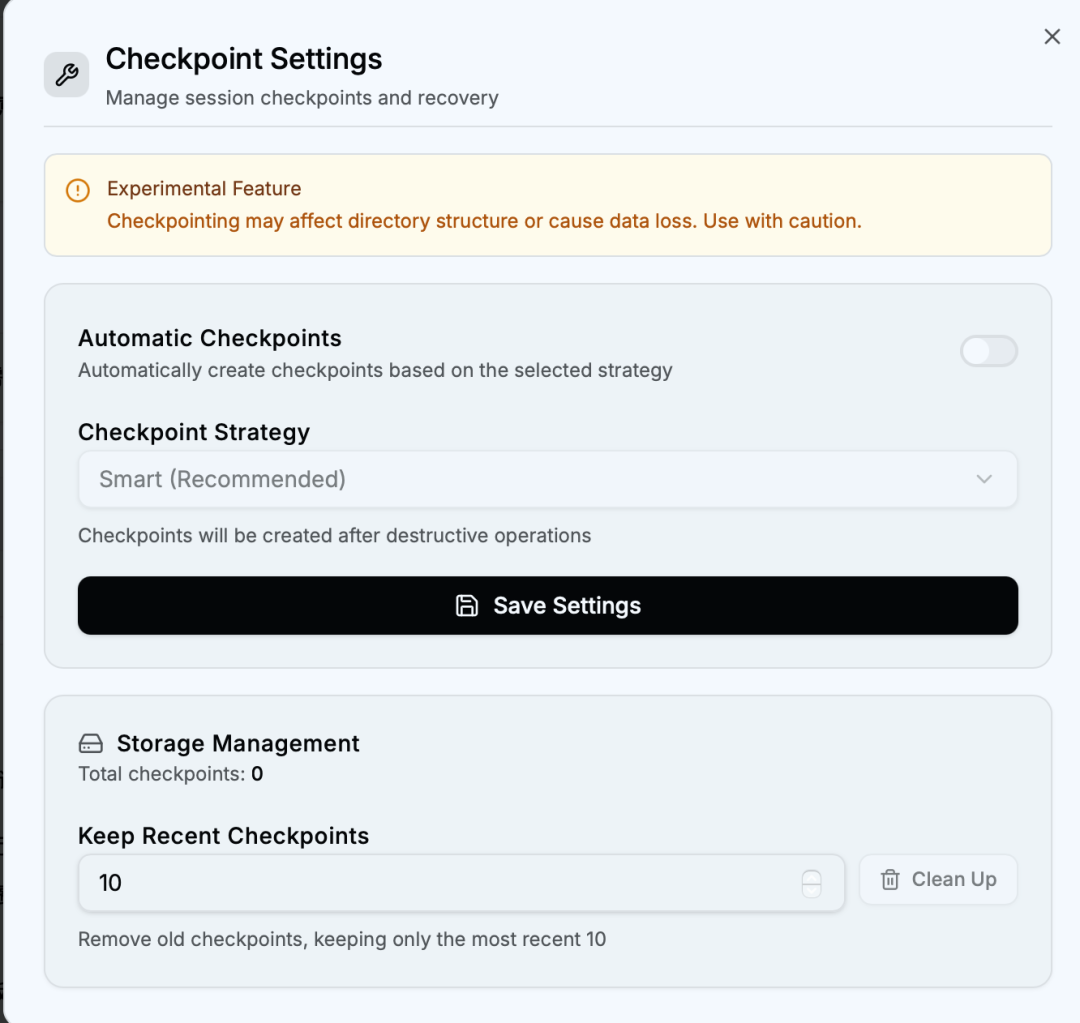The height and width of the screenshot is (1023, 1080).
Task: Run Clean Up to remove old checkpoints
Action: pos(938,880)
